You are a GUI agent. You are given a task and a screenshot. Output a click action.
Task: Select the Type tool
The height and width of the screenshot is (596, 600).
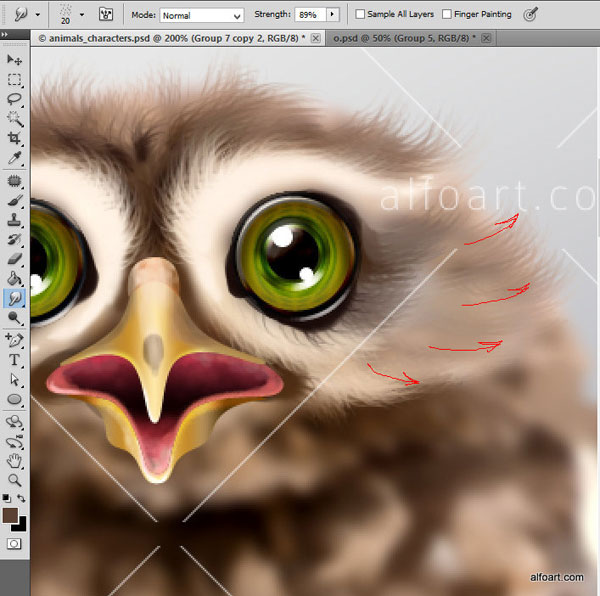click(15, 360)
